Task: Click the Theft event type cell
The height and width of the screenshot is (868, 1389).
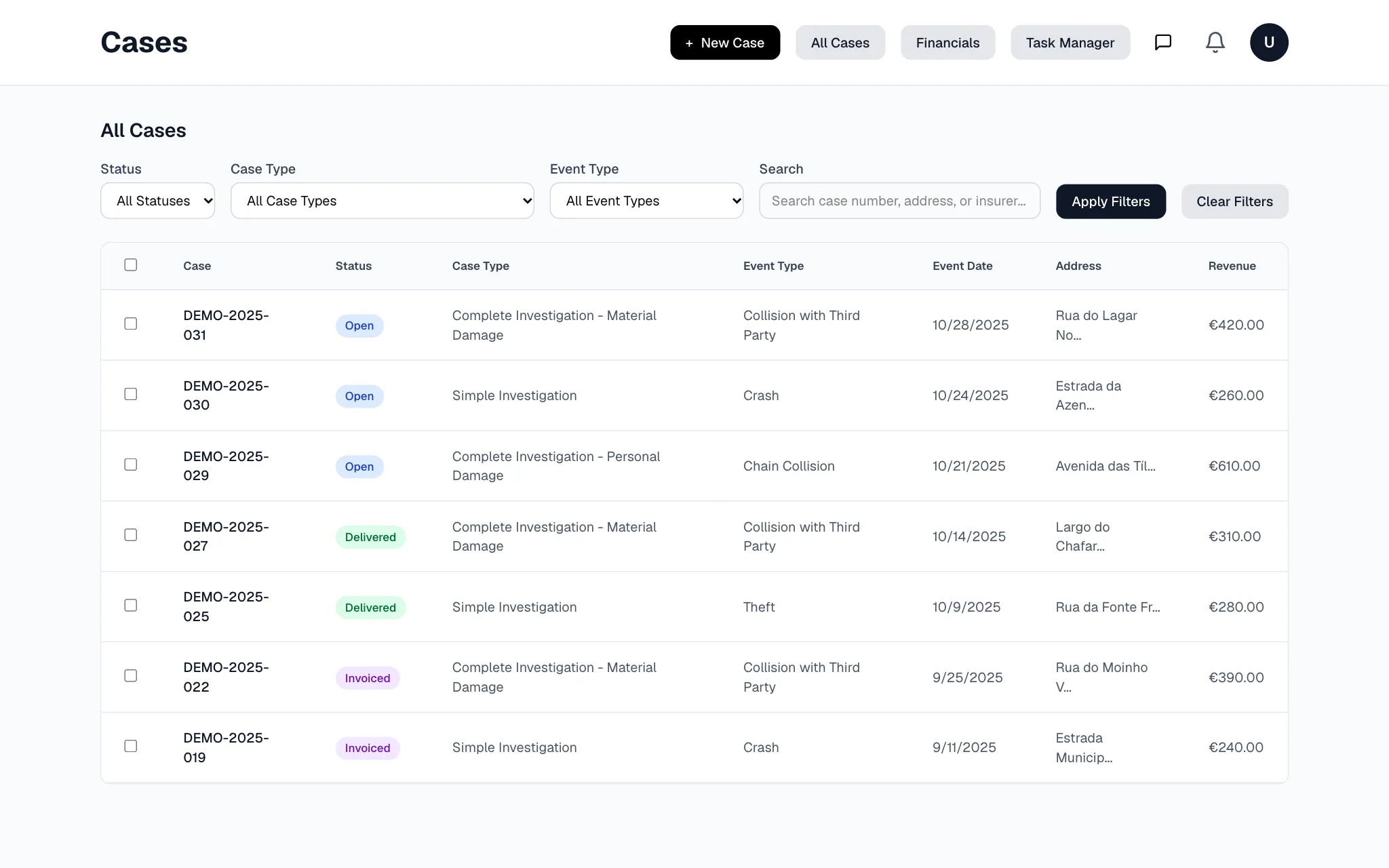Action: (759, 607)
